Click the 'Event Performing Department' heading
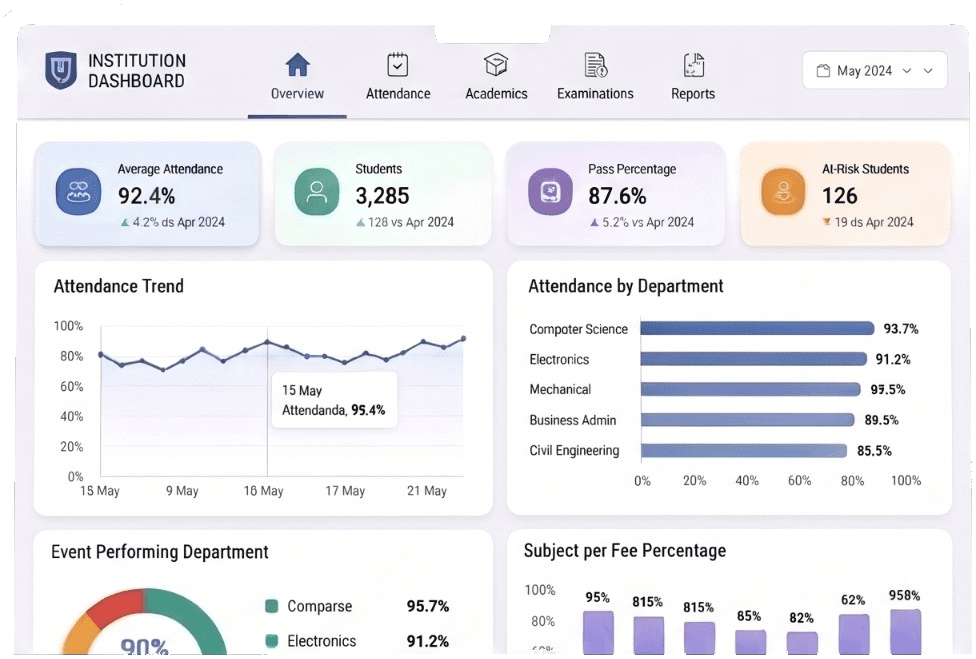 [x=159, y=552]
